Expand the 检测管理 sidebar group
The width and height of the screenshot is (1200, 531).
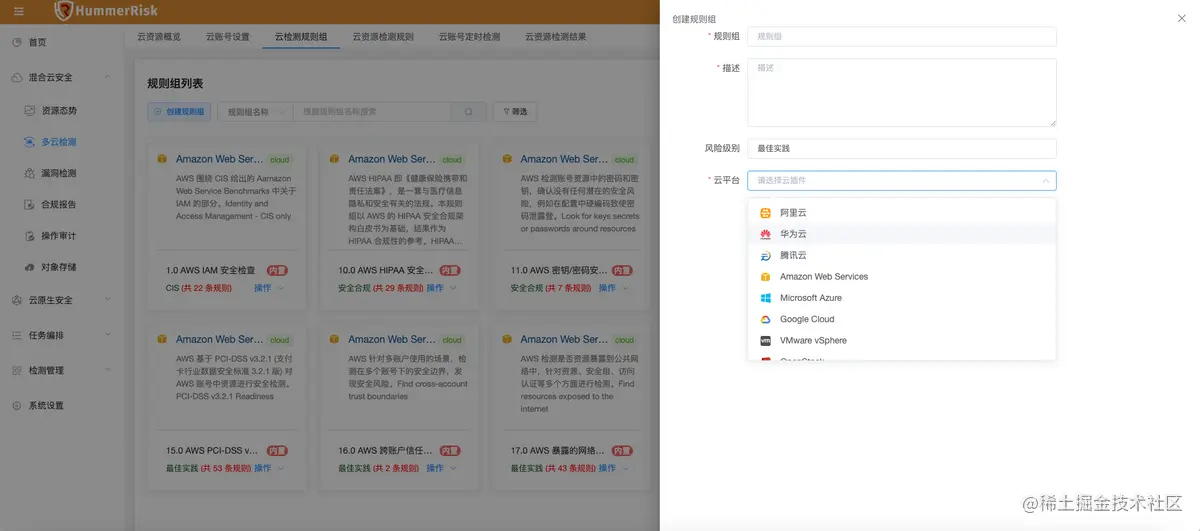62,370
